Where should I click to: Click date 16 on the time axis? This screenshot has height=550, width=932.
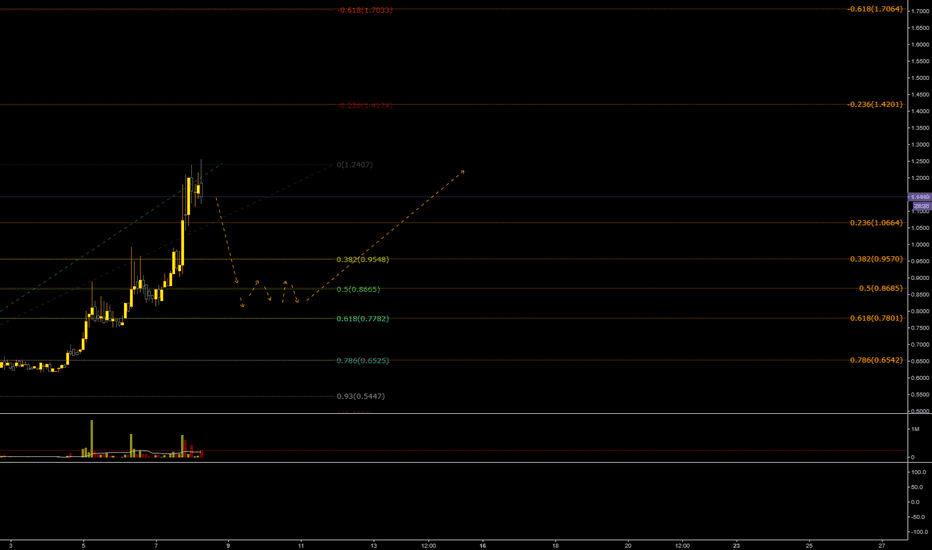pyautogui.click(x=483, y=545)
